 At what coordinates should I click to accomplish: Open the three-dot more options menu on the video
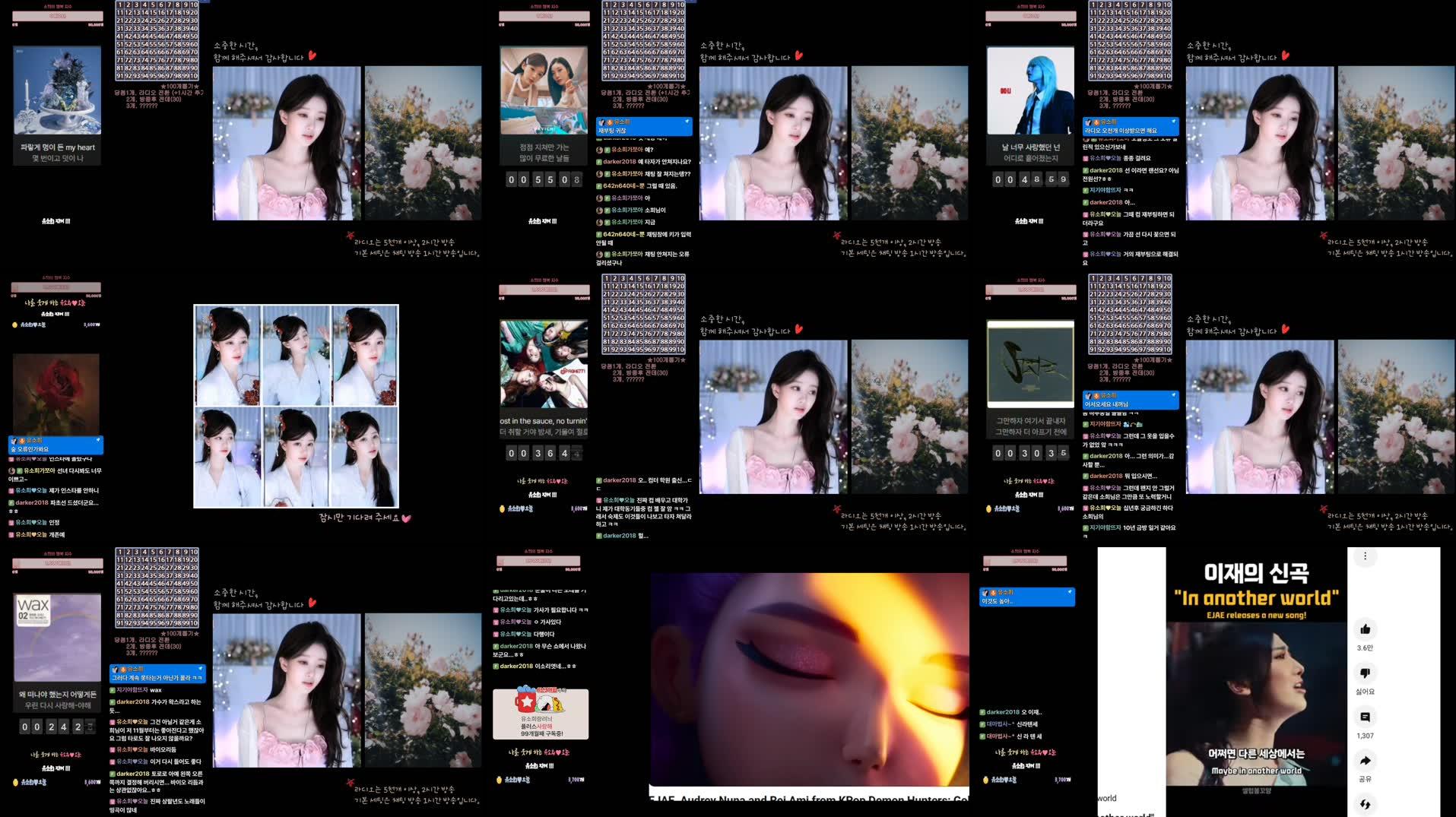click(1365, 556)
